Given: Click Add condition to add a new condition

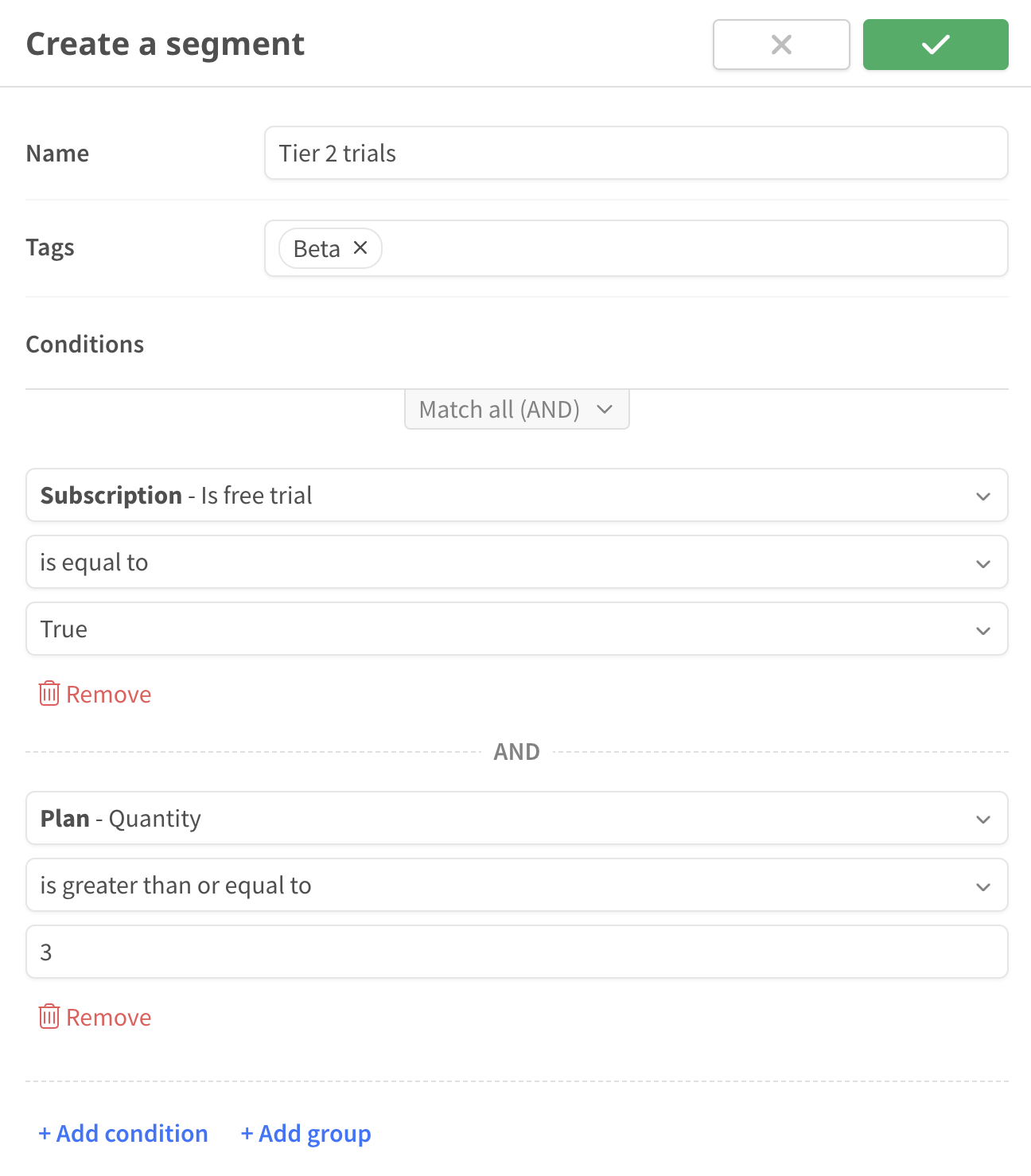Looking at the screenshot, I should tap(123, 1133).
